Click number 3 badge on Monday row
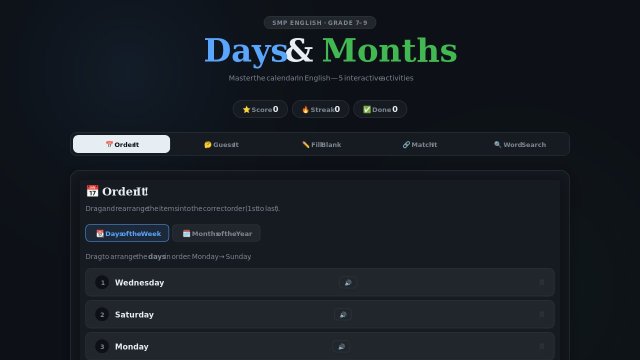 [x=102, y=347]
